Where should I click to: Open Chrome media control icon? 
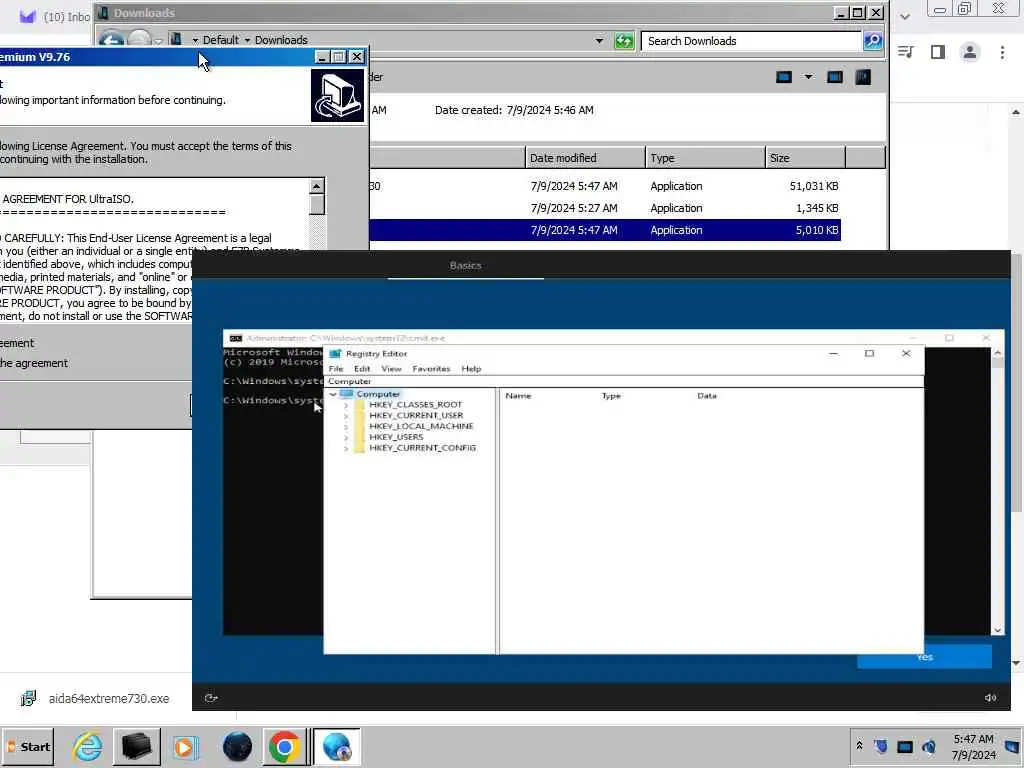tap(905, 52)
